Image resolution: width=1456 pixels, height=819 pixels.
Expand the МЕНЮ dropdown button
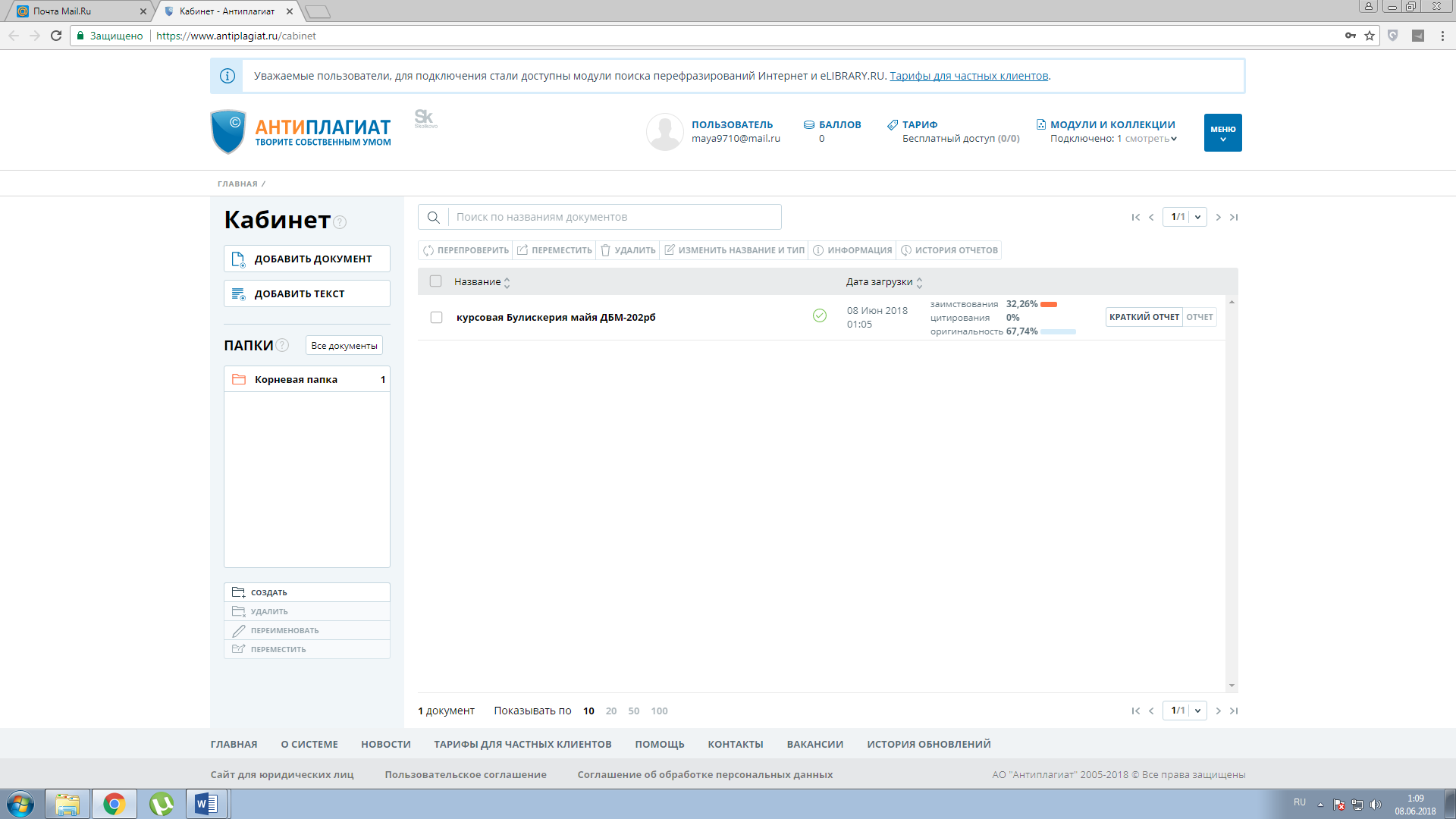1222,133
